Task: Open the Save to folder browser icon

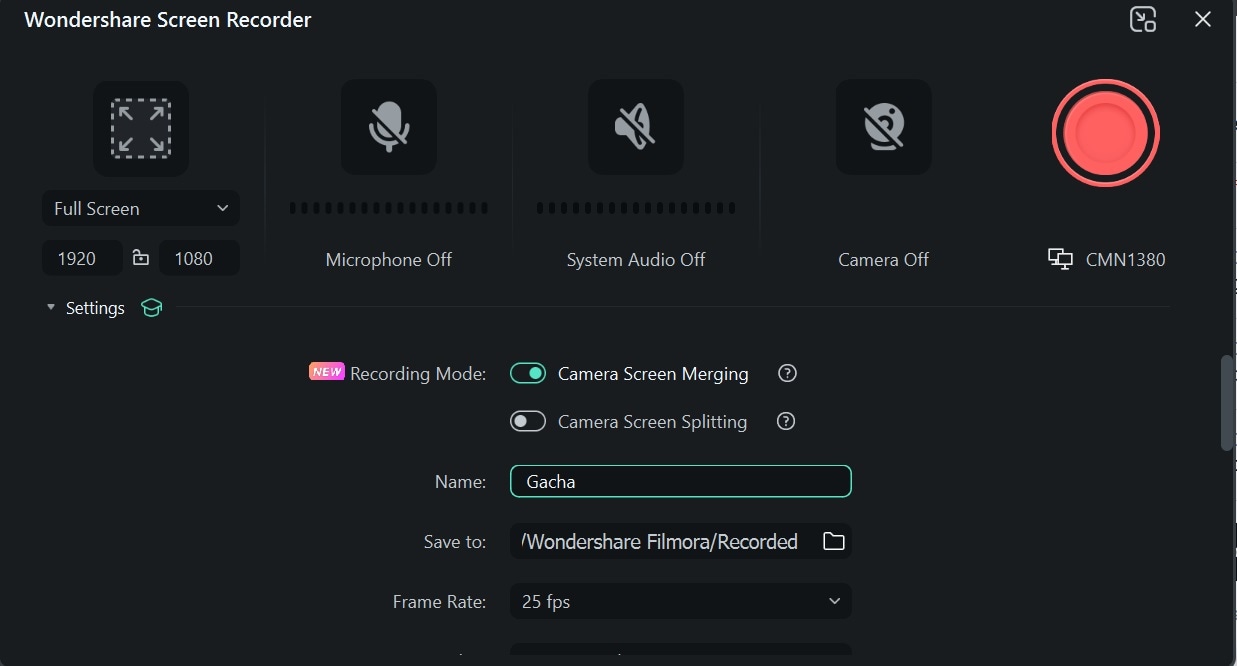Action: pos(833,541)
